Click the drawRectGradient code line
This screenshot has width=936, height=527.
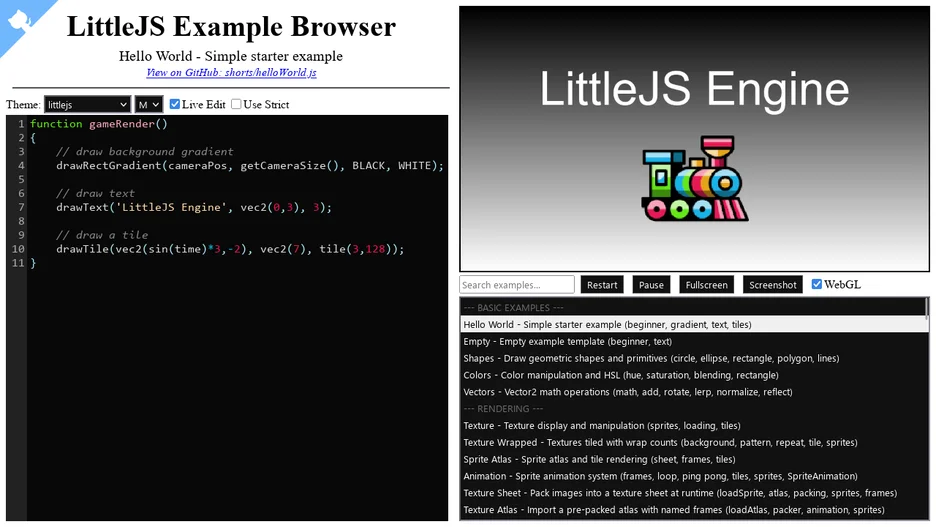250,165
